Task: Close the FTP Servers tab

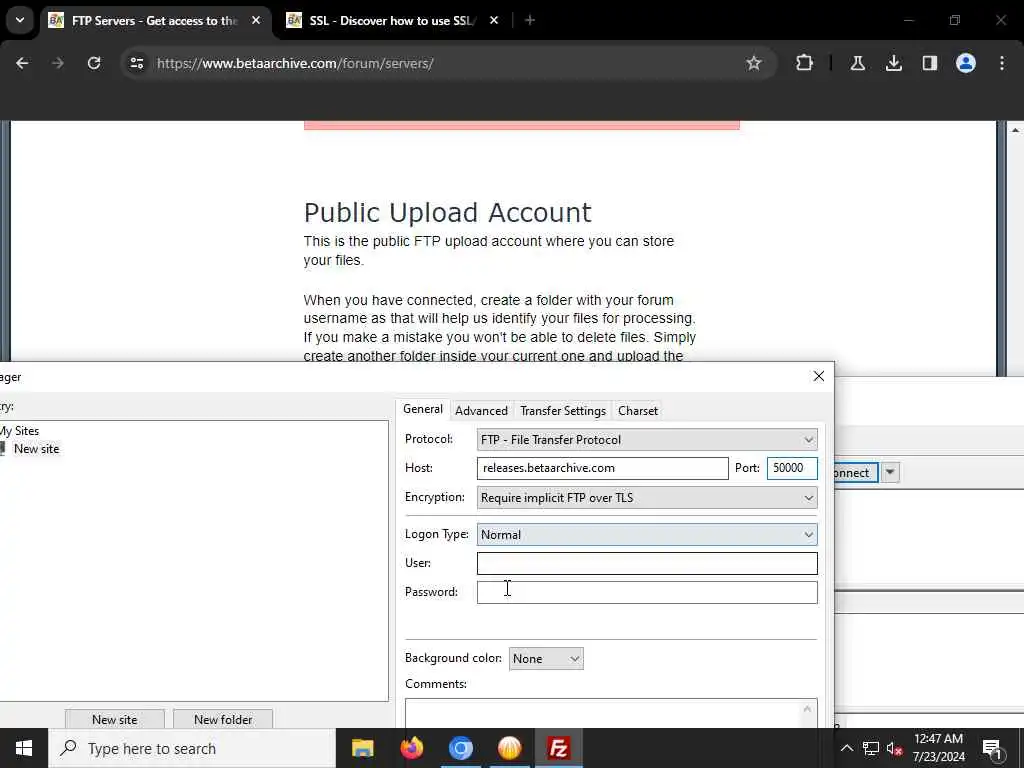Action: point(256,20)
